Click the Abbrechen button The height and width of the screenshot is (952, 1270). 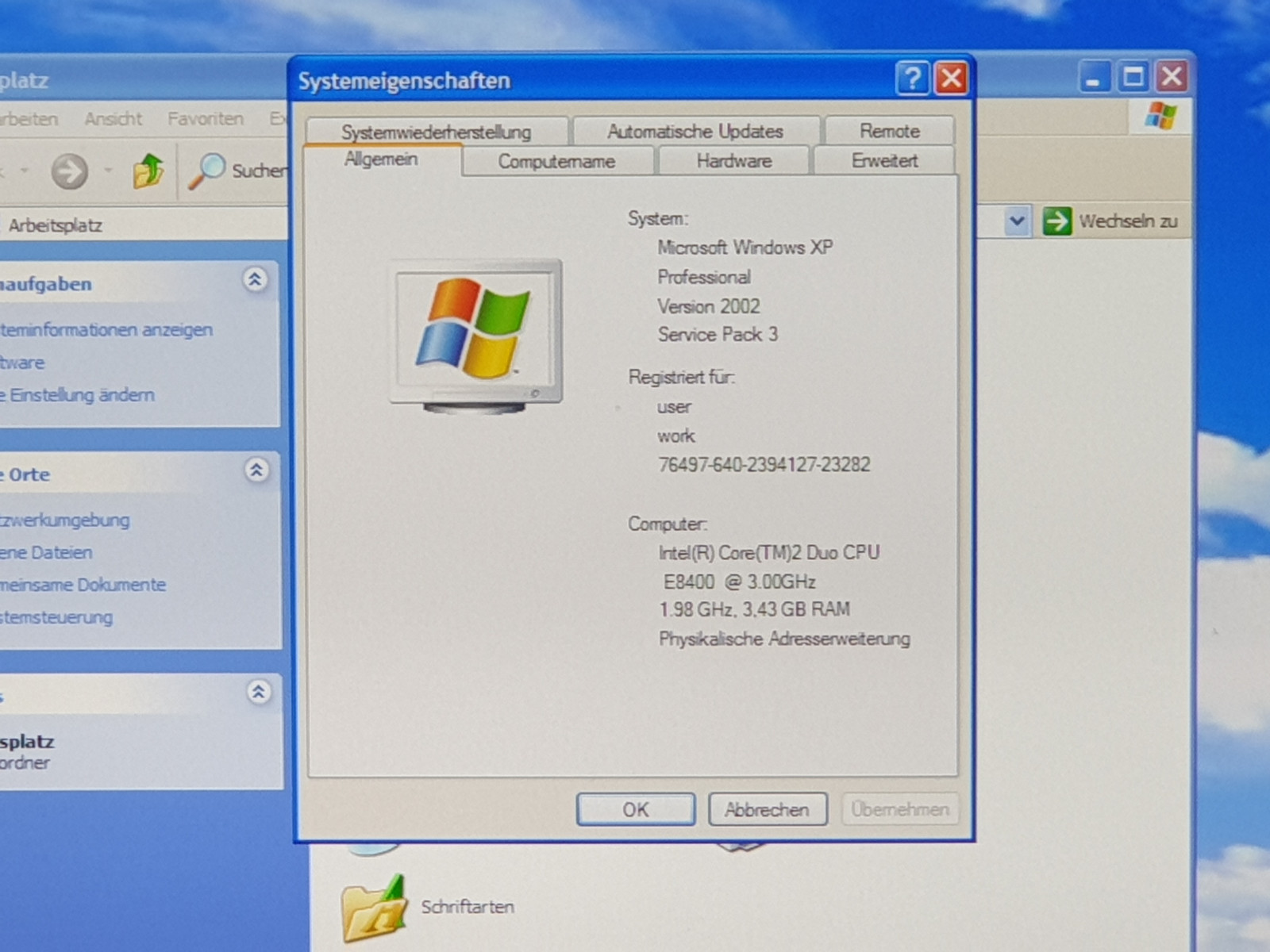[x=767, y=809]
